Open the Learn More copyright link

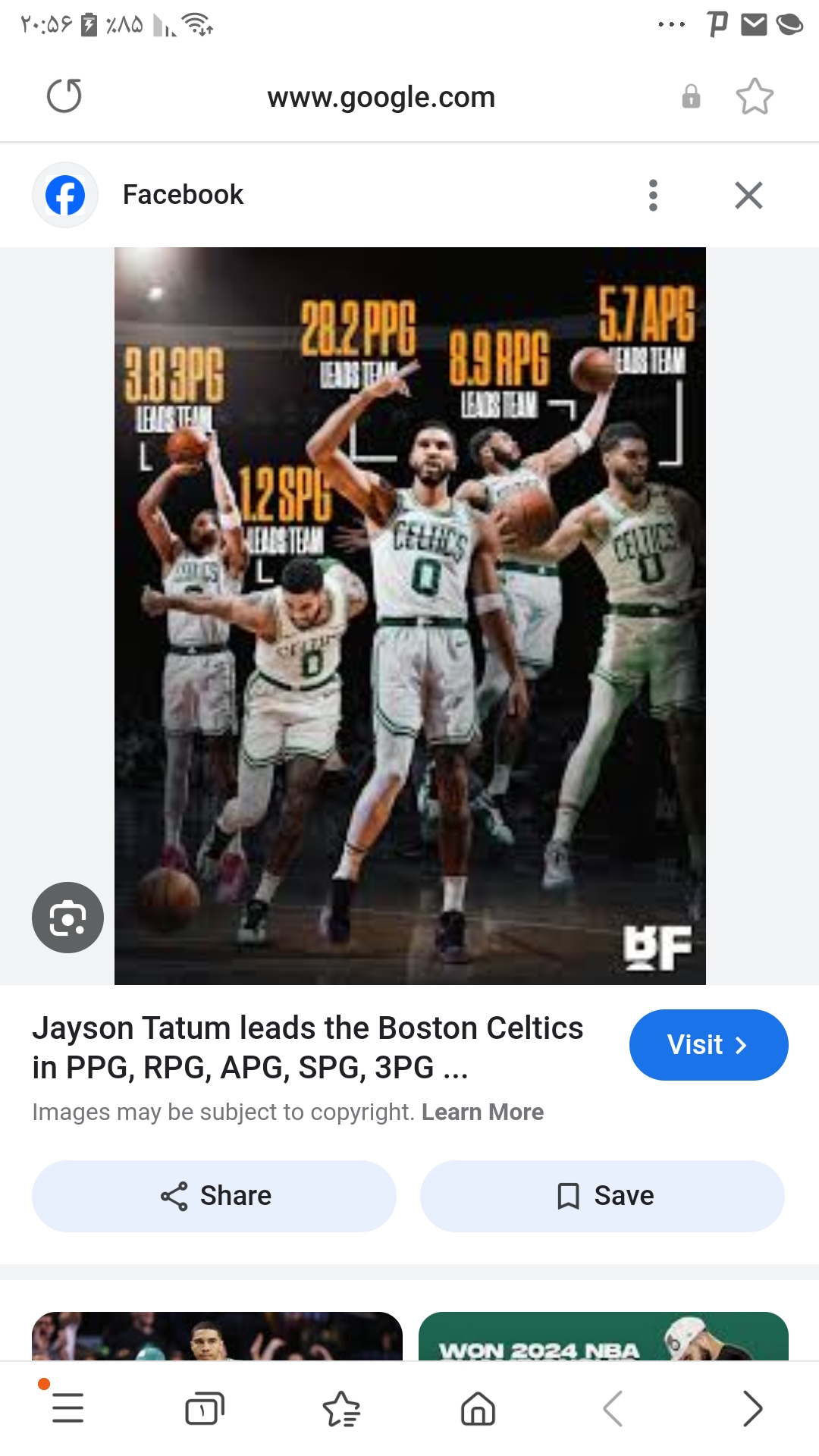(x=482, y=1112)
